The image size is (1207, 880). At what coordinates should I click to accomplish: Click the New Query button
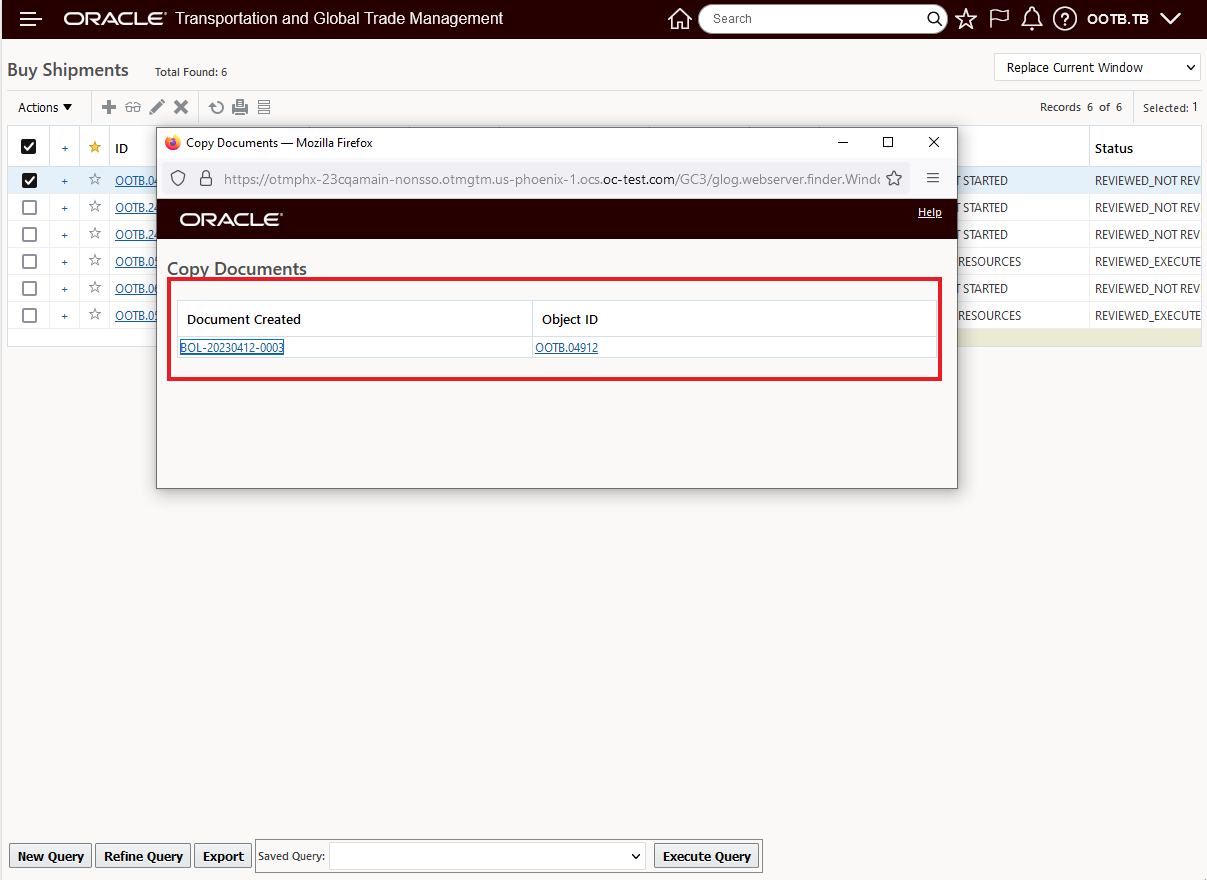click(x=51, y=856)
